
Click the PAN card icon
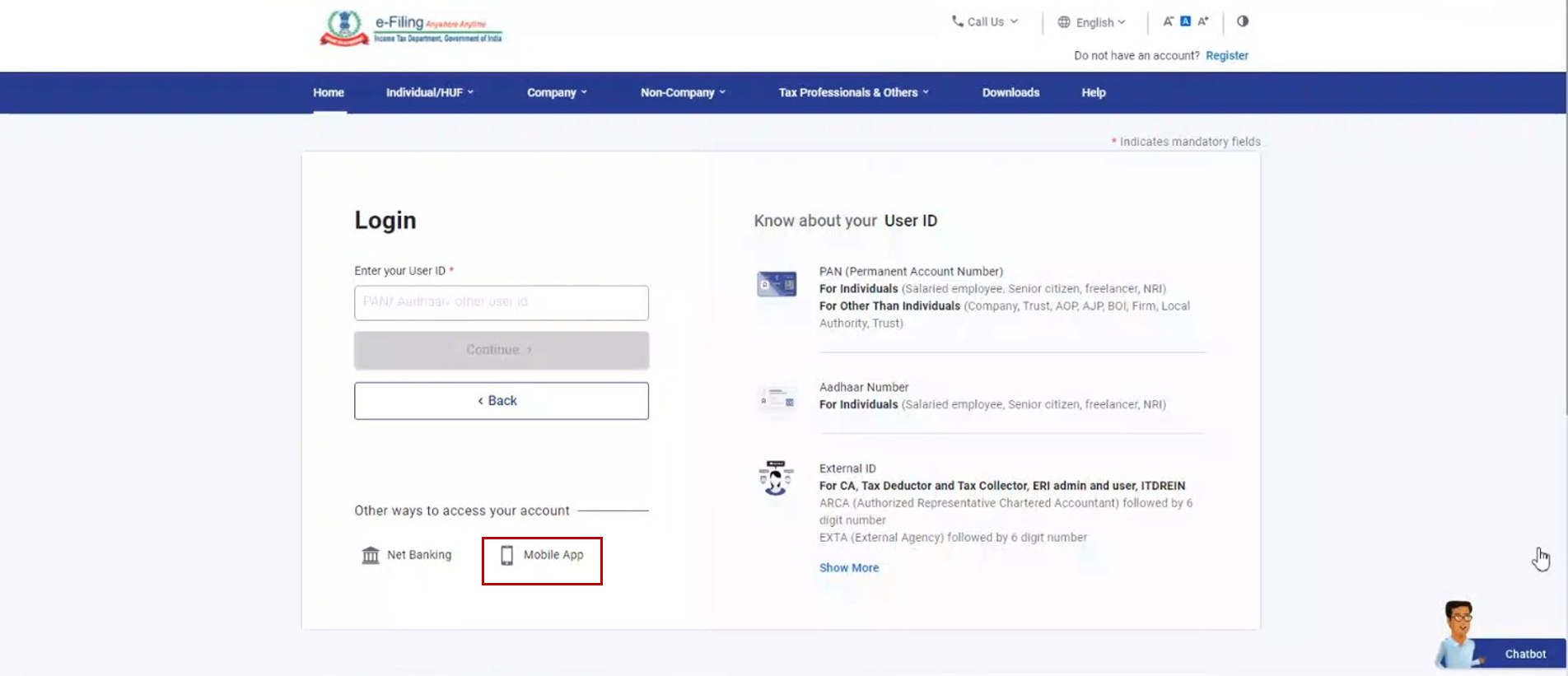click(777, 284)
